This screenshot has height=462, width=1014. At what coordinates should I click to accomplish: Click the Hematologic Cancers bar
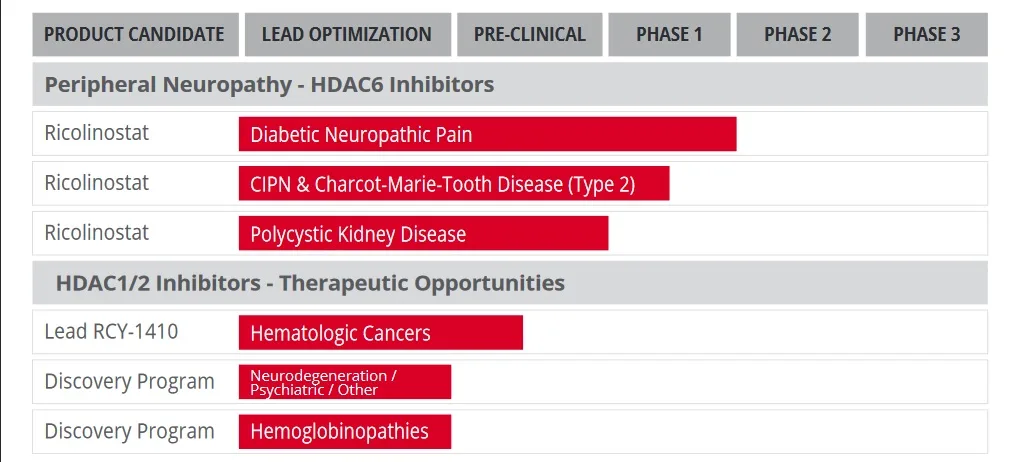[380, 333]
